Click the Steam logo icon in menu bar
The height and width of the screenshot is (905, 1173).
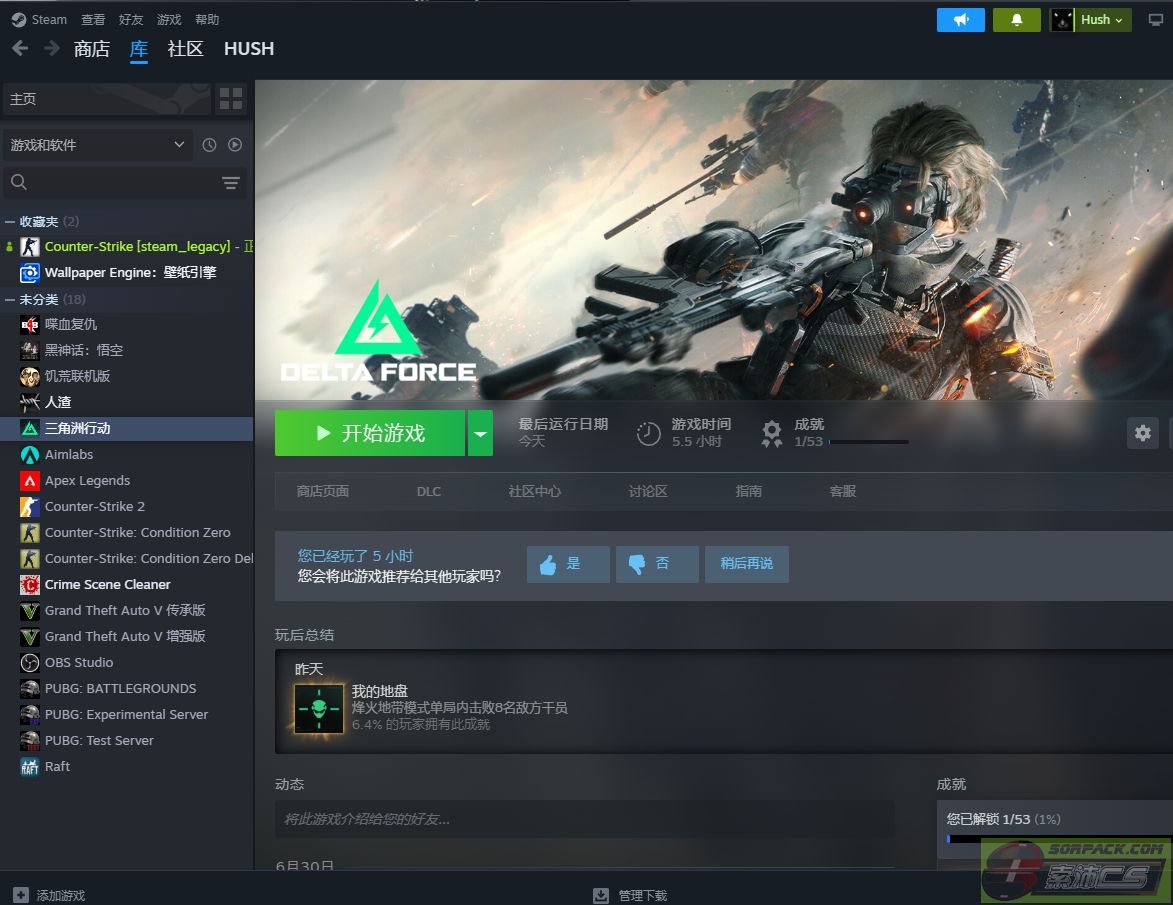19,19
